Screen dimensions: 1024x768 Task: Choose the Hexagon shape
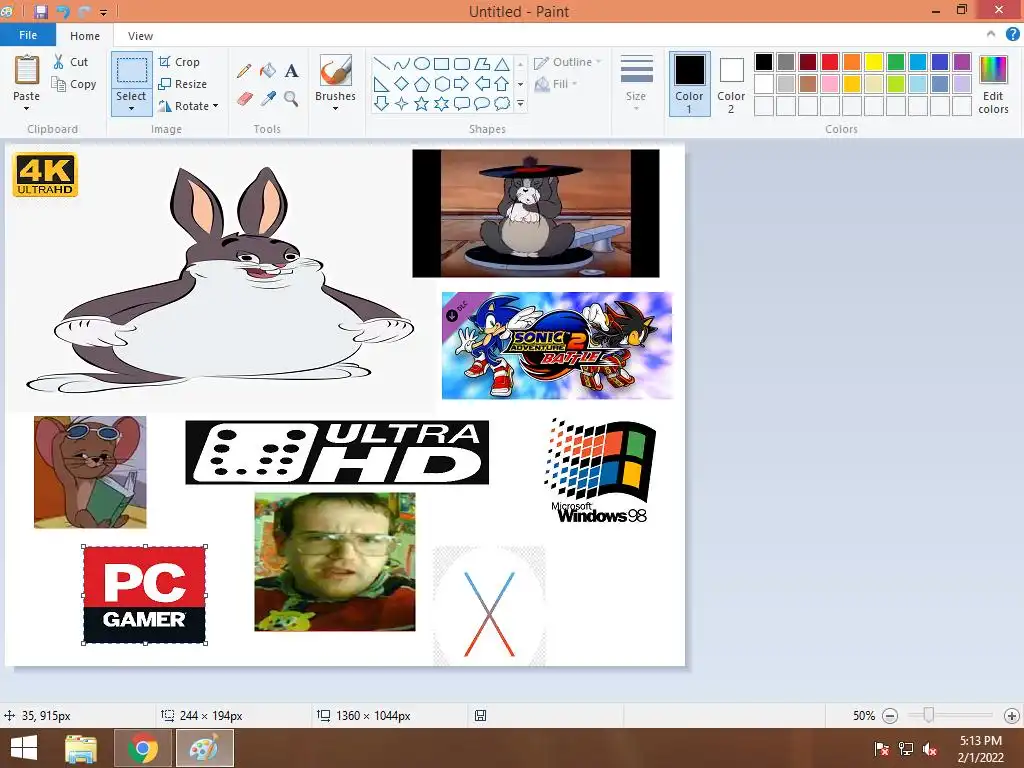pyautogui.click(x=441, y=84)
